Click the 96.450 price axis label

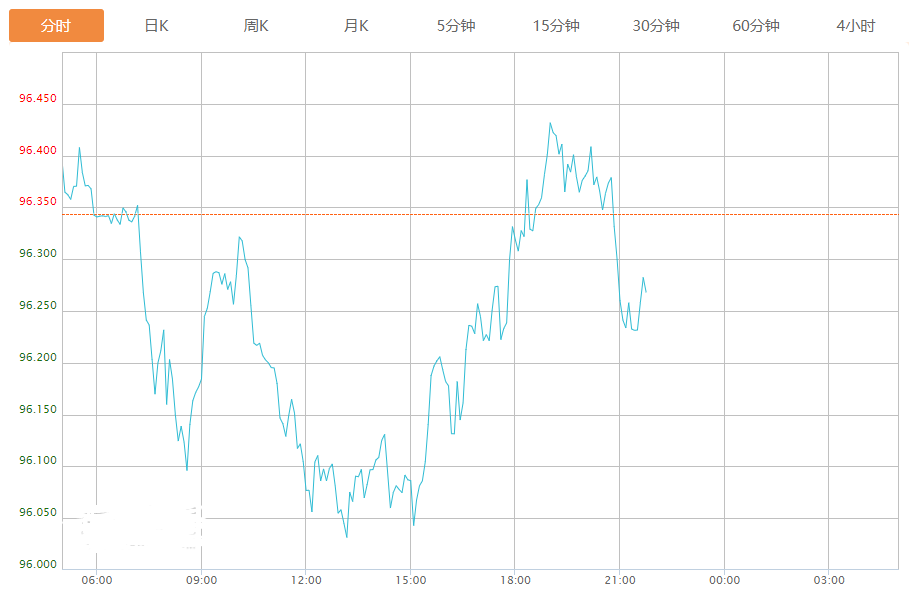38,99
